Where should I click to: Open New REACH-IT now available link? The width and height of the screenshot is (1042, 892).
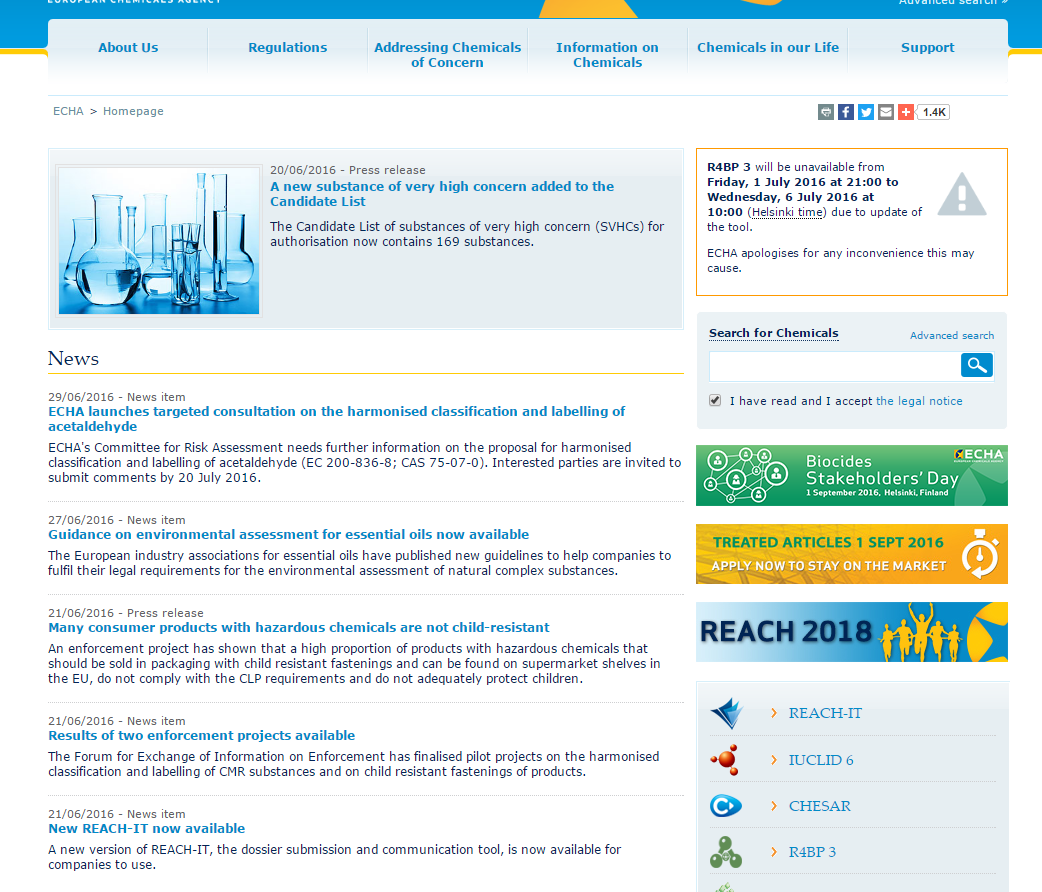click(147, 828)
